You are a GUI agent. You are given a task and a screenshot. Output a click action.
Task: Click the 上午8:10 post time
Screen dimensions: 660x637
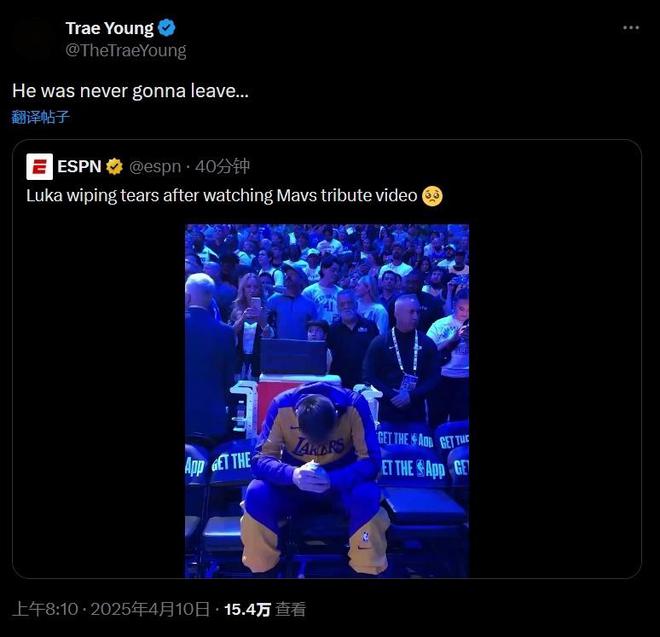pyautogui.click(x=45, y=609)
